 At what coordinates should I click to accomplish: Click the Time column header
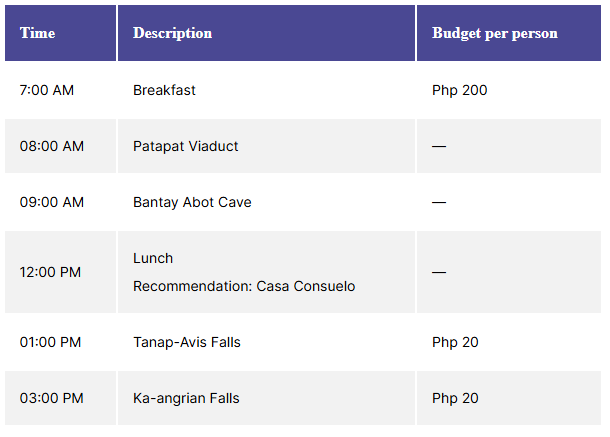pos(60,33)
